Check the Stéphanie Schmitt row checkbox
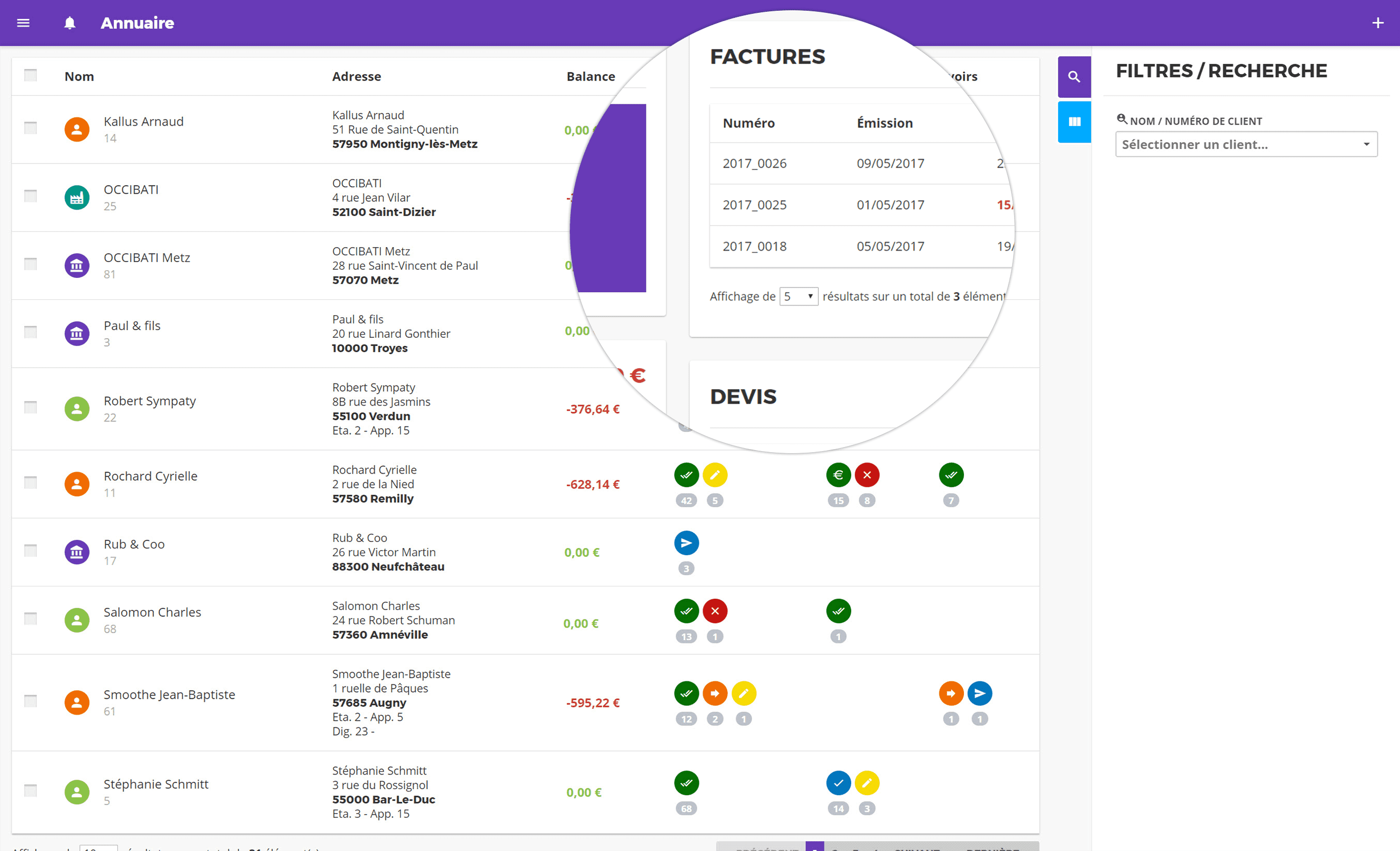This screenshot has width=1400, height=851. coord(31,791)
